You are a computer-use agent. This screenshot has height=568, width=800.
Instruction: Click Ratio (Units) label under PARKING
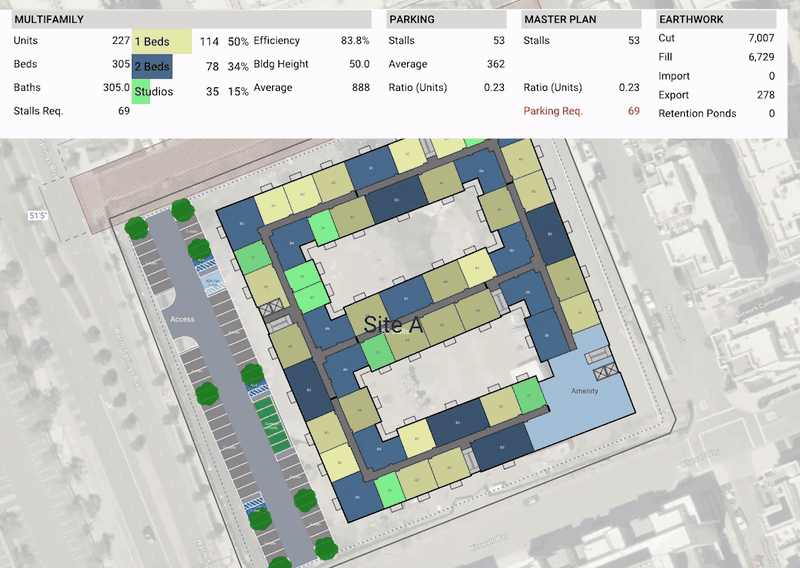pos(418,87)
